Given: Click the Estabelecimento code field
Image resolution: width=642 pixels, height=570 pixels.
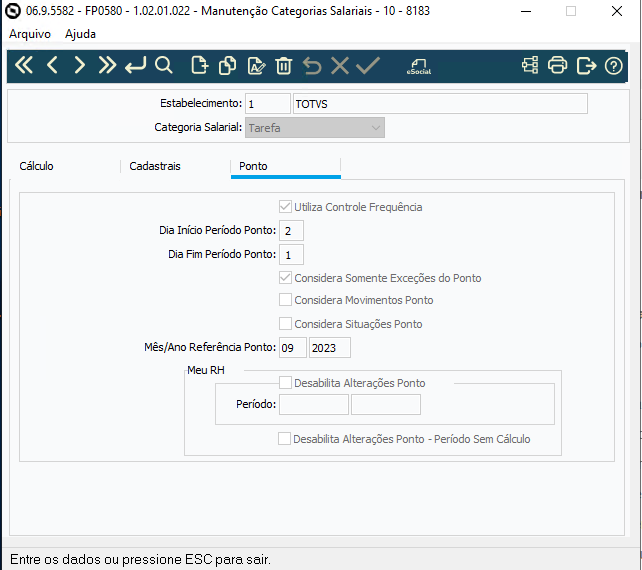Looking at the screenshot, I should (x=268, y=104).
